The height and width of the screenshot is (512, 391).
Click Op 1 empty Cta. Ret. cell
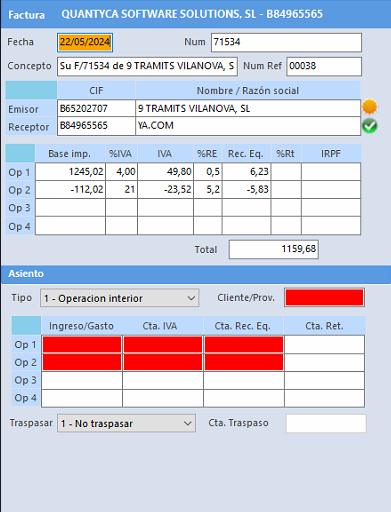[324, 344]
